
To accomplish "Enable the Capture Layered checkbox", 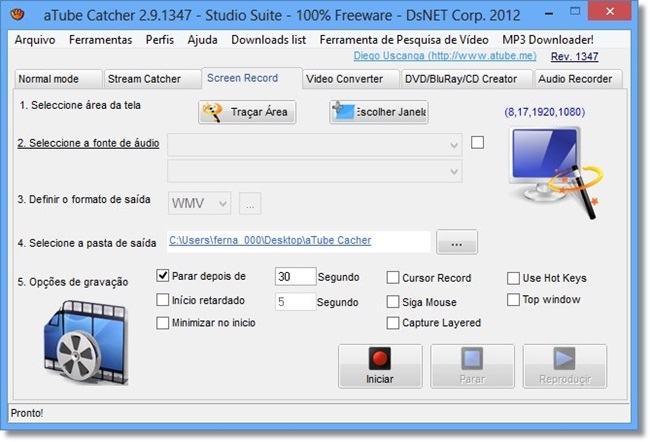I will click(393, 323).
